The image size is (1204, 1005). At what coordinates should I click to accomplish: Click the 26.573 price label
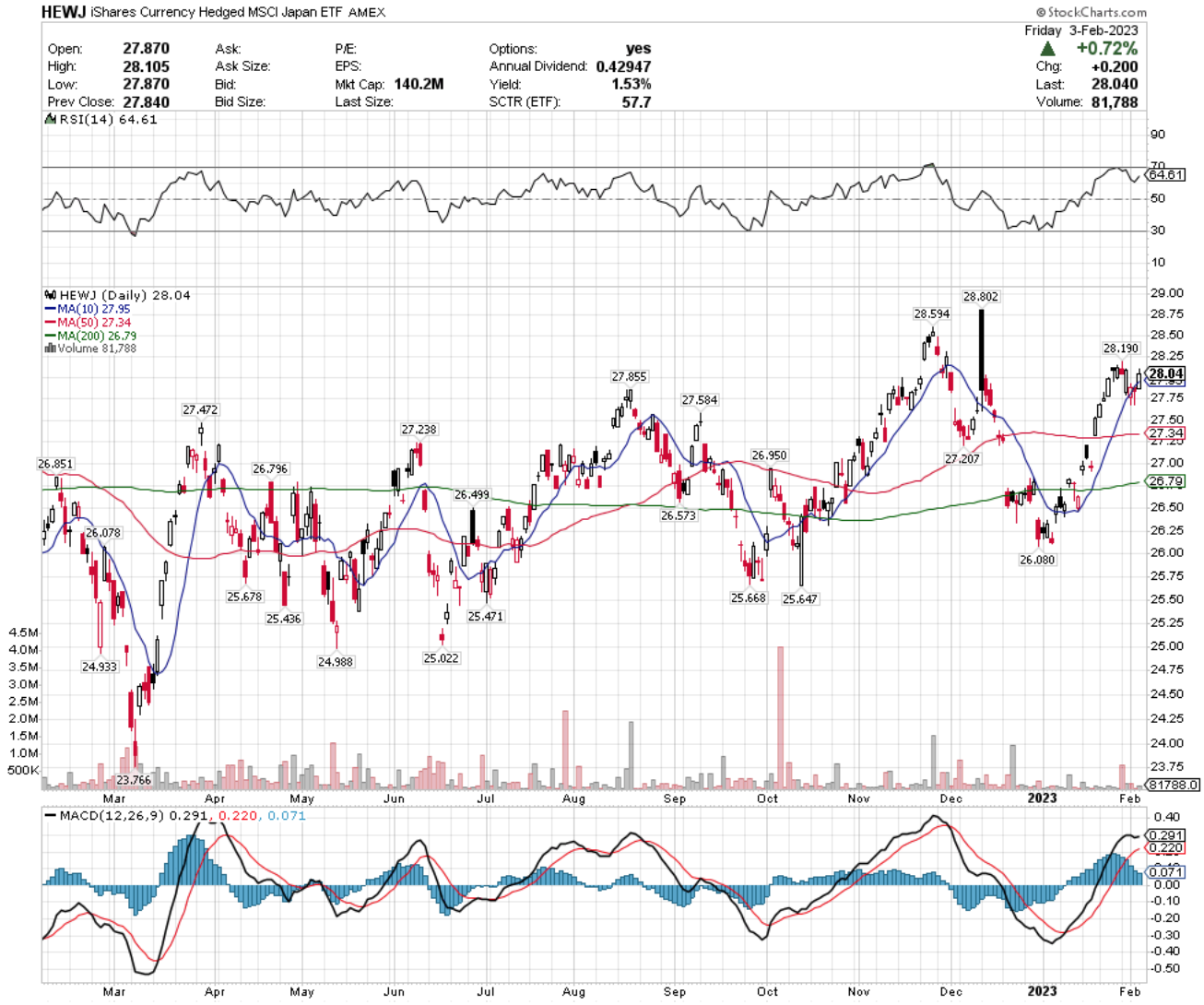point(679,516)
